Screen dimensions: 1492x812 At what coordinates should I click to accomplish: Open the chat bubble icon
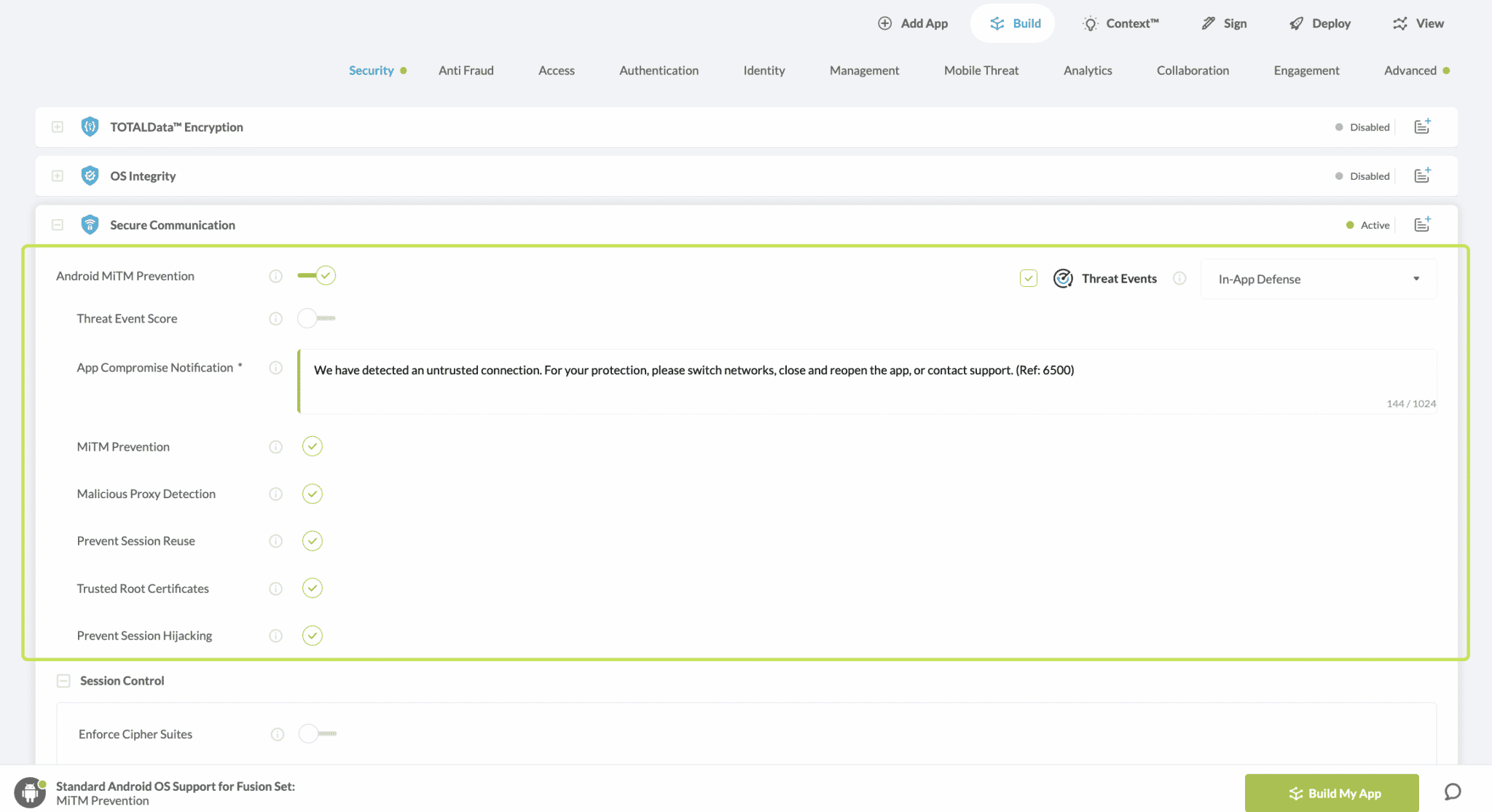click(1453, 792)
